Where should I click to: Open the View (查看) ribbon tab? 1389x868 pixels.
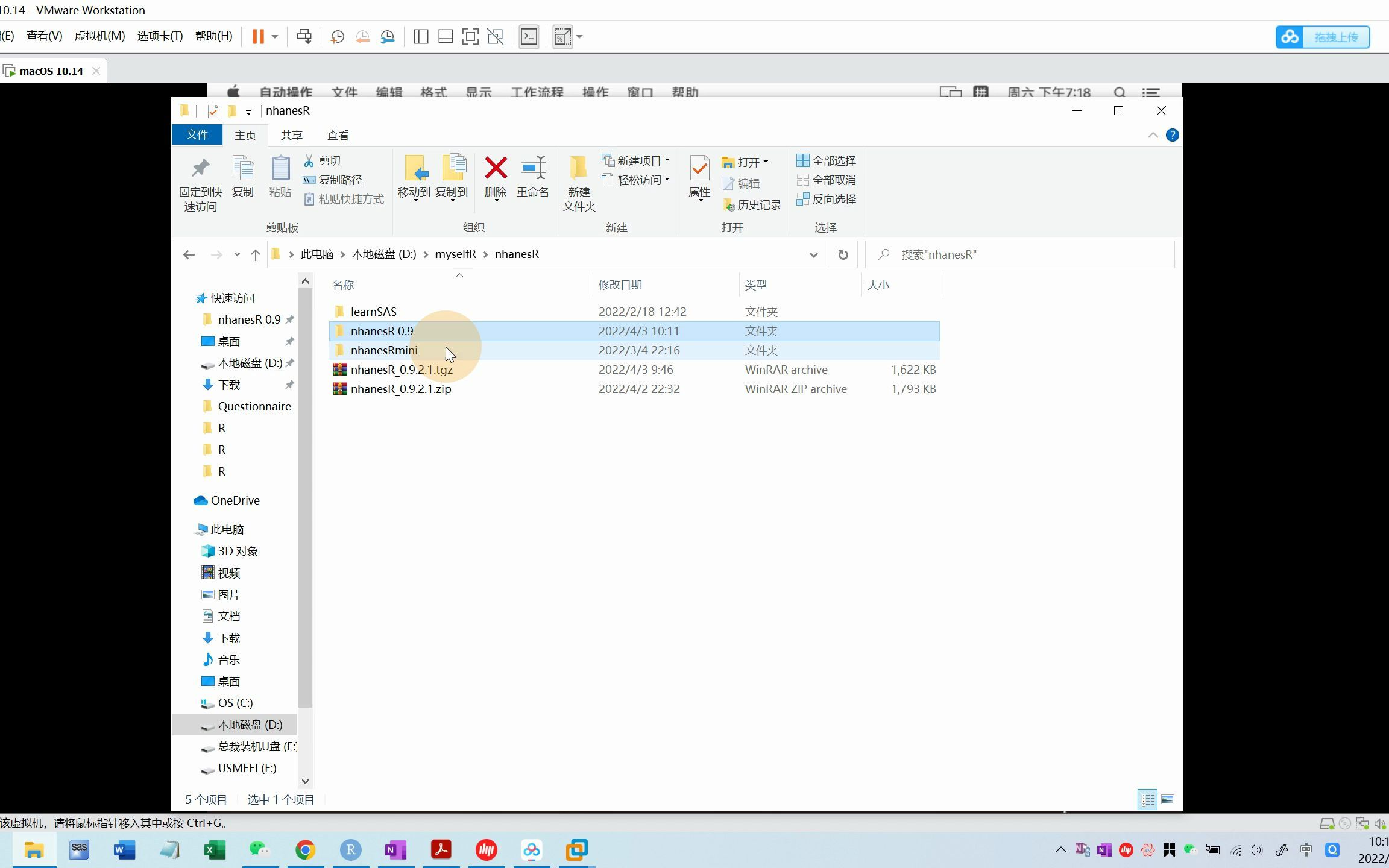pos(338,135)
